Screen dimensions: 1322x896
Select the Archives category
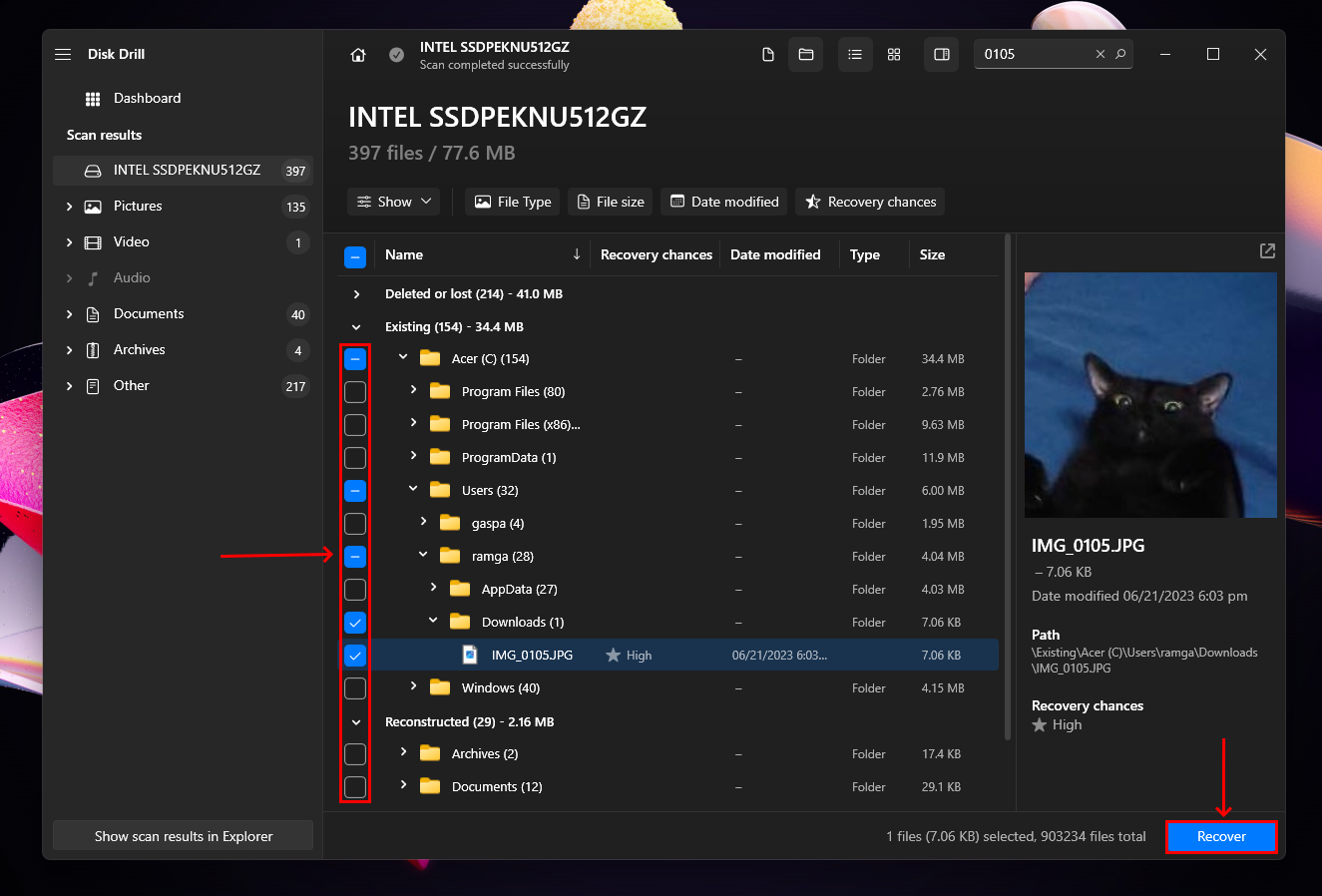[183, 350]
